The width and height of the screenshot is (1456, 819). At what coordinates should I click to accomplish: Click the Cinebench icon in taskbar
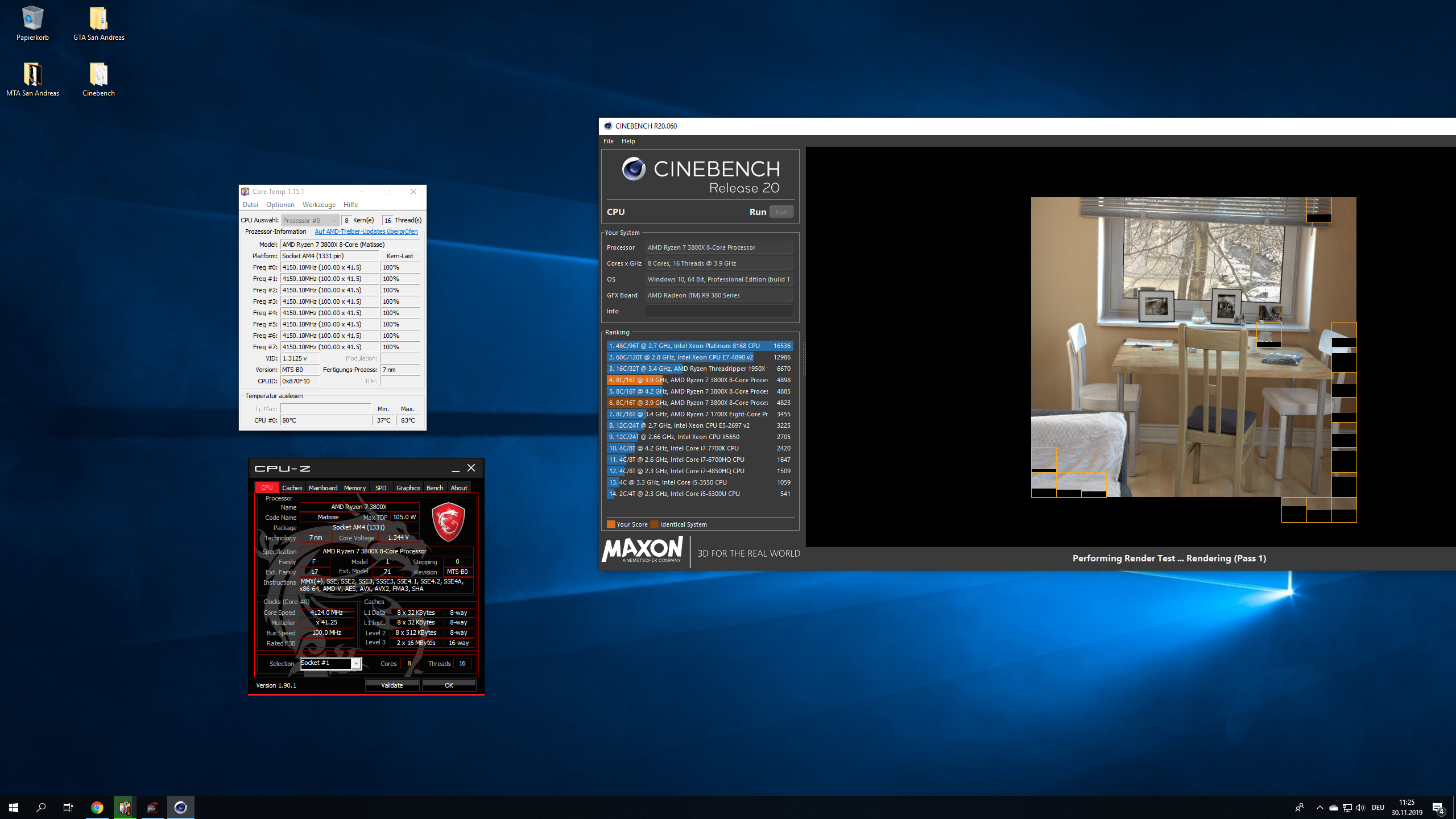(180, 807)
